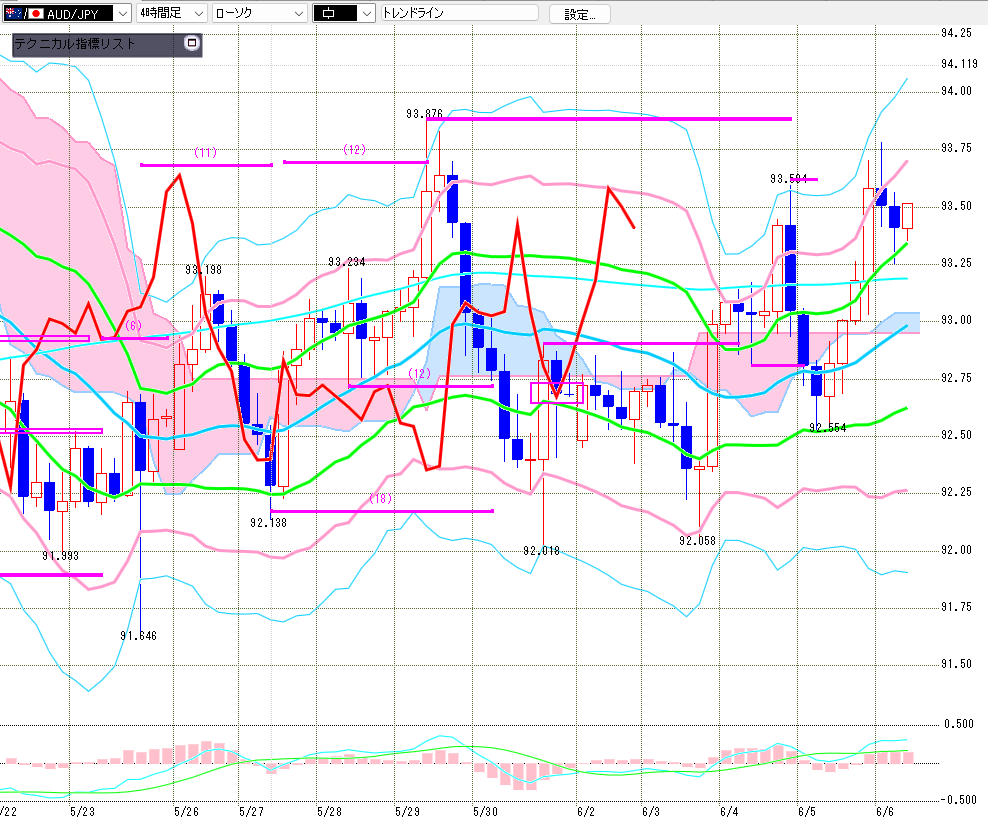Click the 5/26 date label
Image resolution: width=988 pixels, height=818 pixels.
pos(186,812)
